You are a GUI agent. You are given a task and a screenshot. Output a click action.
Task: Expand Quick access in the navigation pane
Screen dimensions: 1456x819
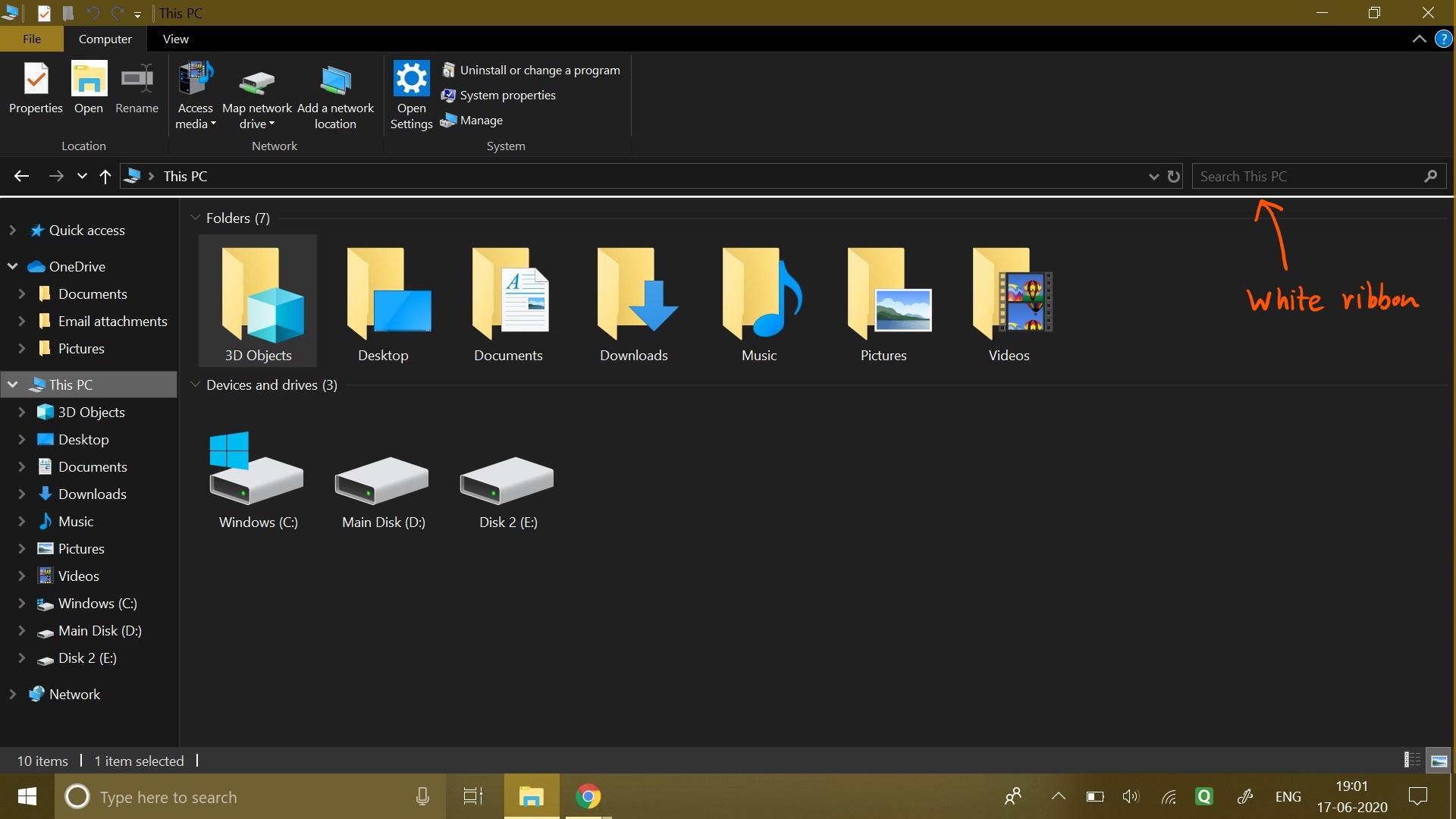point(12,230)
